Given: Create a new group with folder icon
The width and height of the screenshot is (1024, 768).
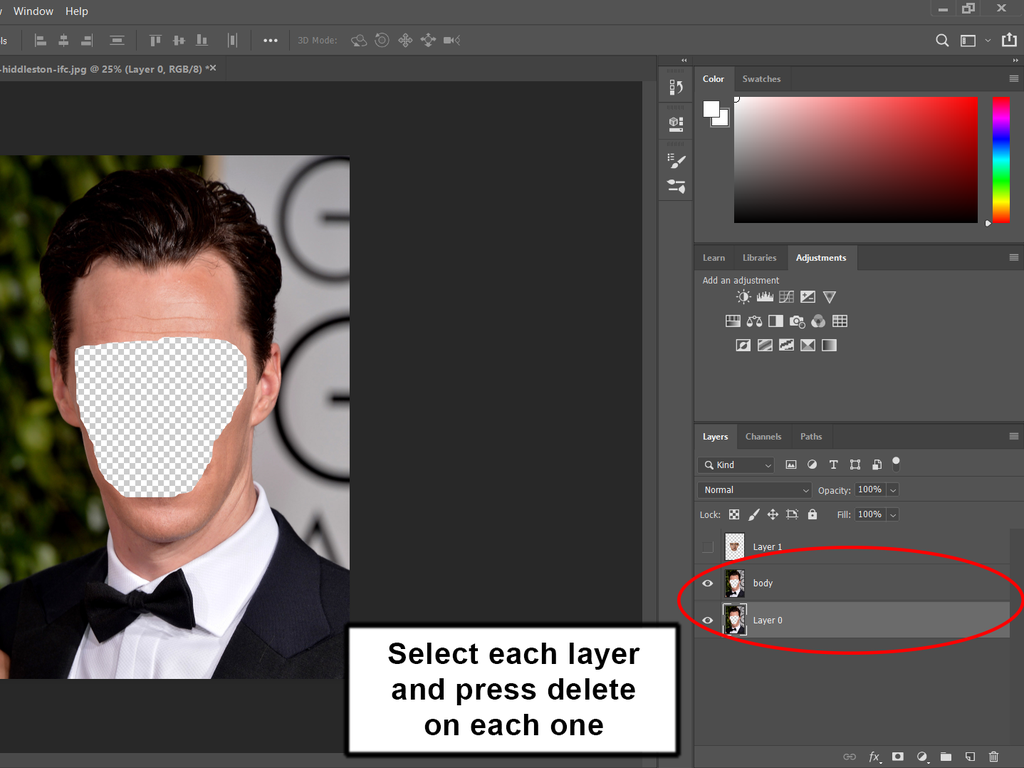Looking at the screenshot, I should tap(946, 757).
